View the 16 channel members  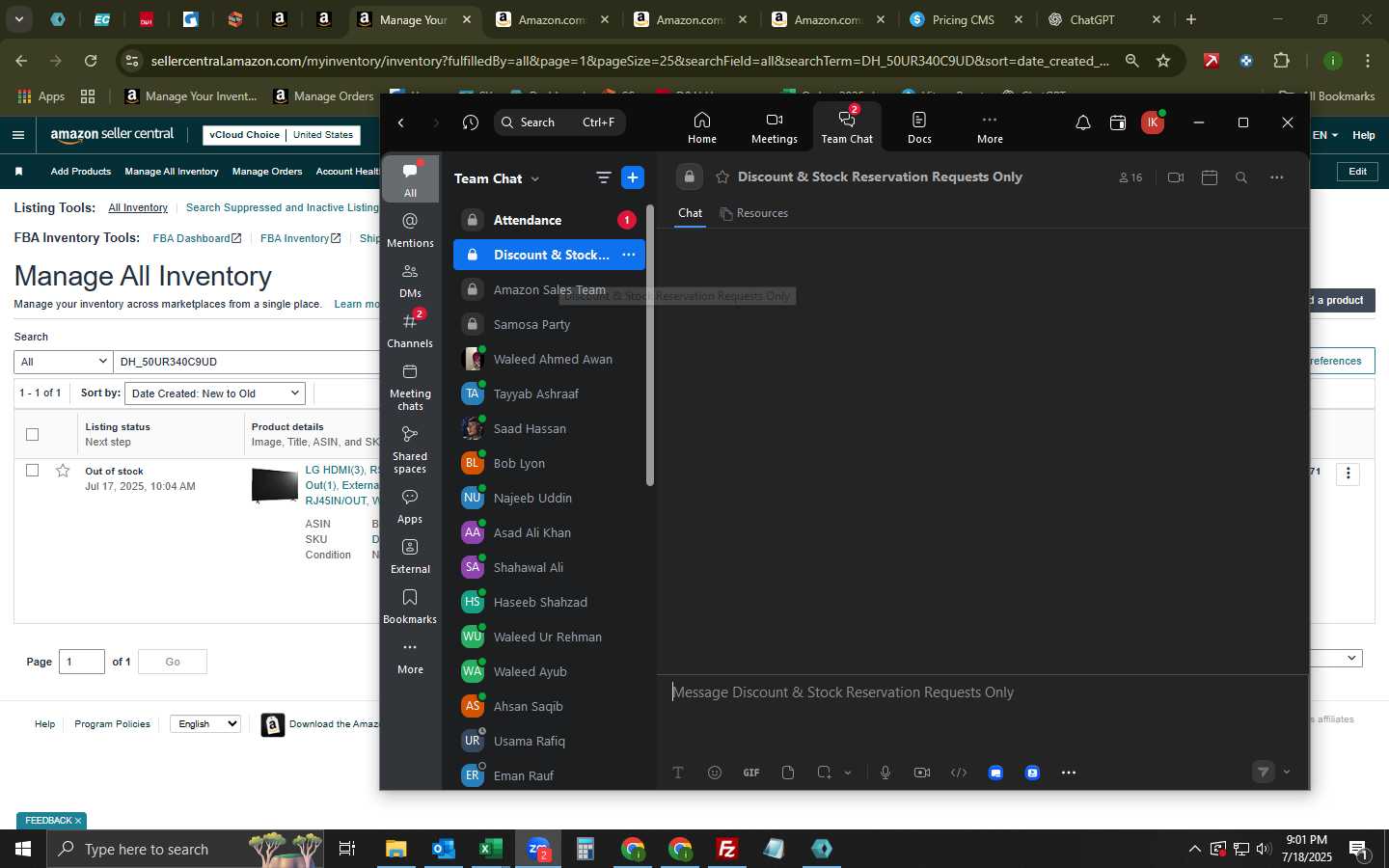pyautogui.click(x=1130, y=177)
